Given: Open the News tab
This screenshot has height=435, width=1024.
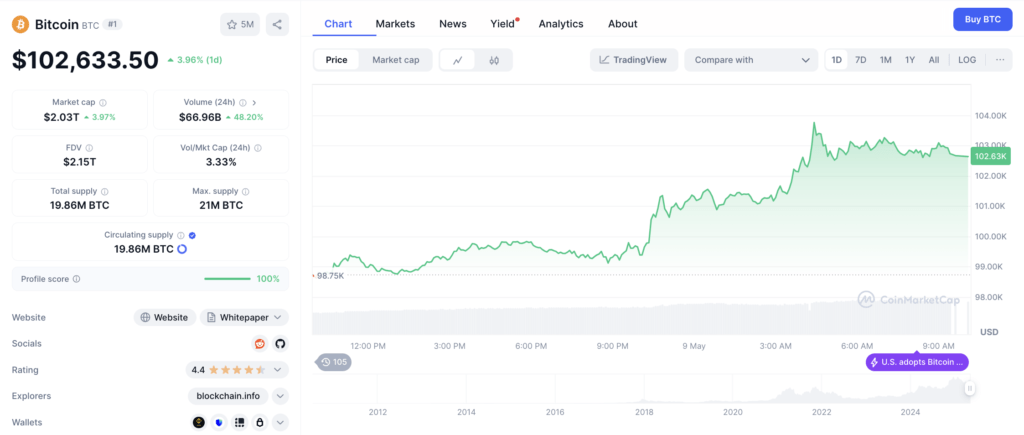Looking at the screenshot, I should pyautogui.click(x=453, y=24).
